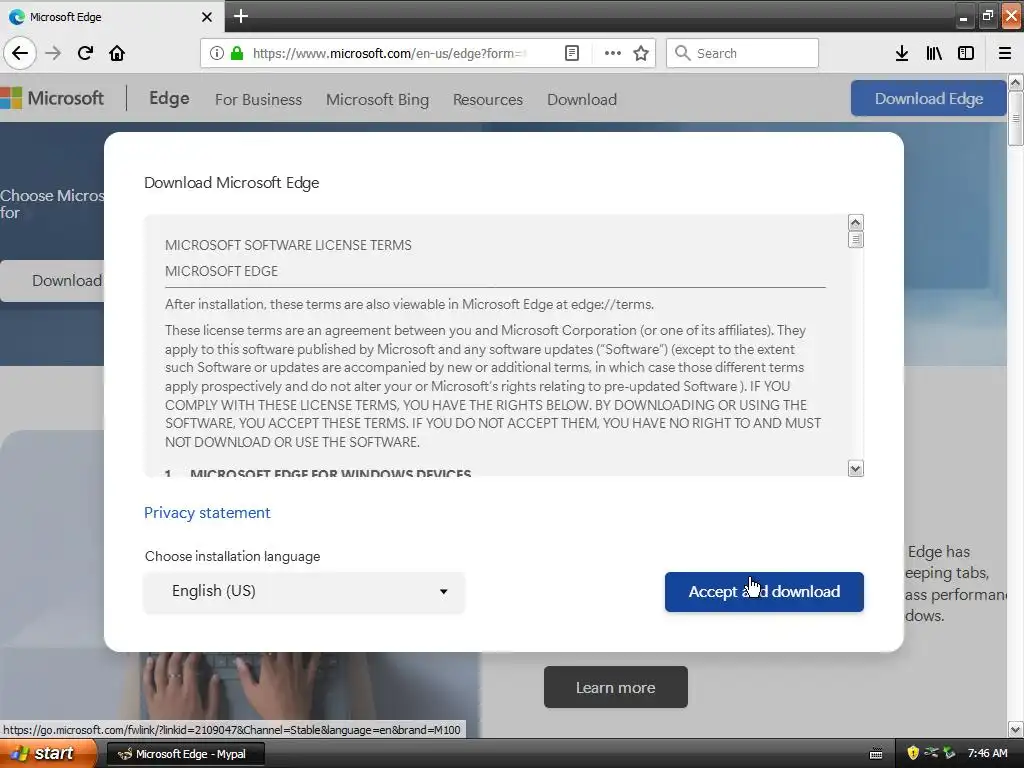Image resolution: width=1024 pixels, height=768 pixels.
Task: Open a new tab with the plus
Action: pyautogui.click(x=240, y=16)
